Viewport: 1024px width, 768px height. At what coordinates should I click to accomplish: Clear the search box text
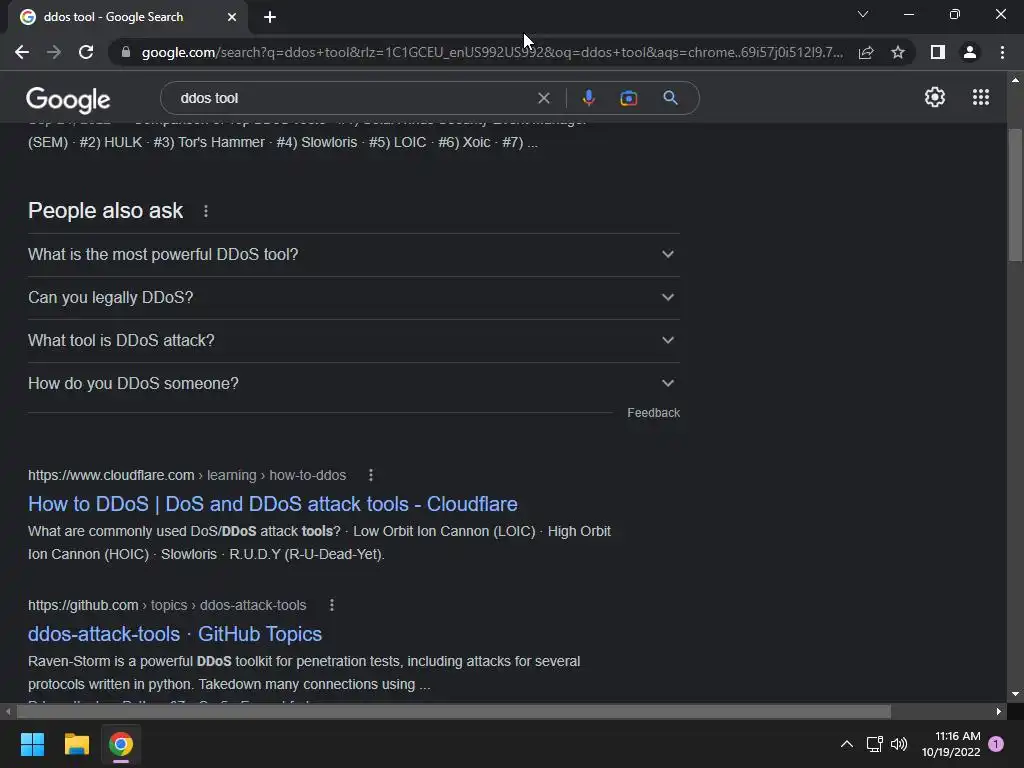click(543, 98)
